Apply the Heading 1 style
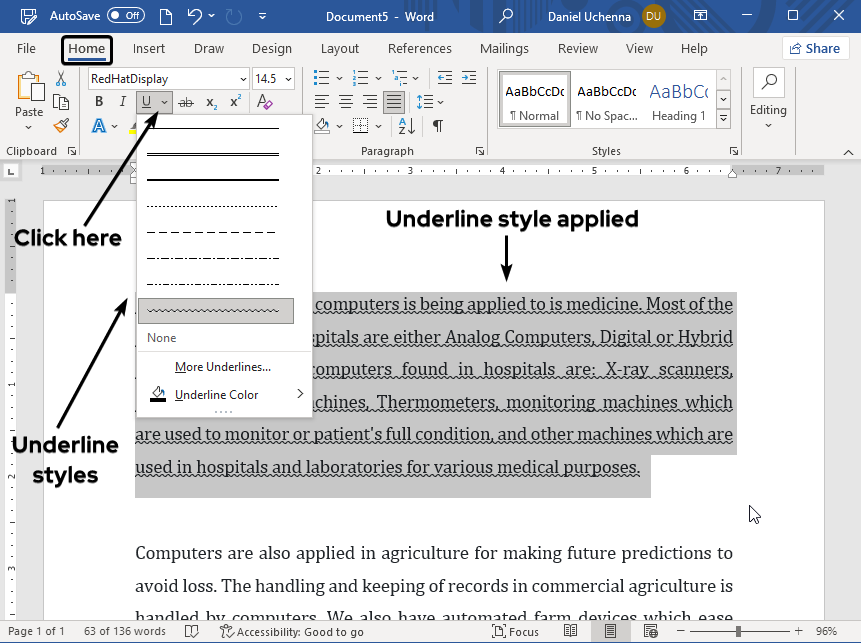The image size is (861, 643). coord(679,100)
